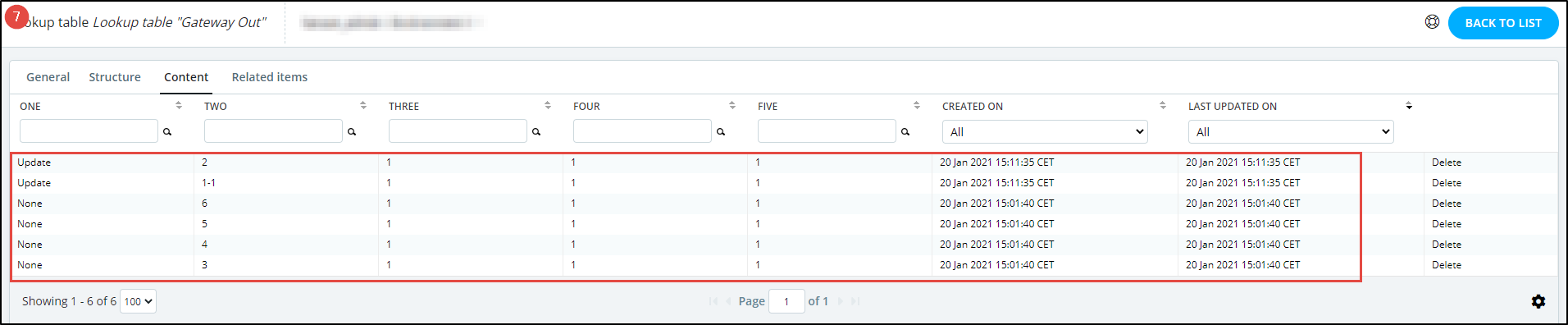Focus the TWO column filter field
1568x325 pixels.
273,131
